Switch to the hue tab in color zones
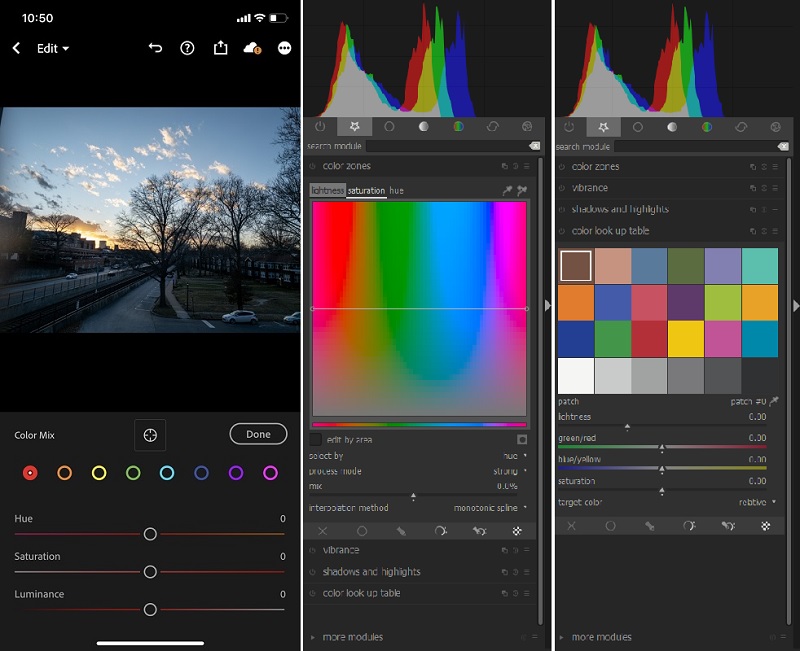800x651 pixels. [x=397, y=191]
